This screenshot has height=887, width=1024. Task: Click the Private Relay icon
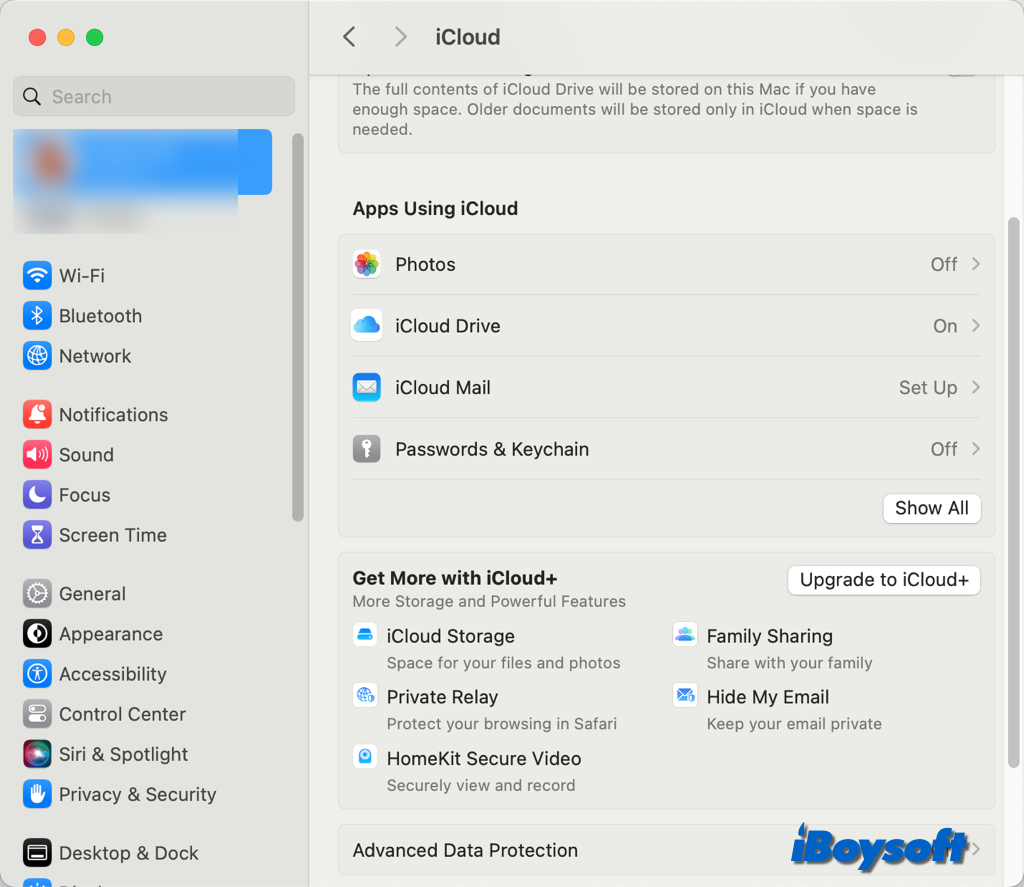pos(365,695)
